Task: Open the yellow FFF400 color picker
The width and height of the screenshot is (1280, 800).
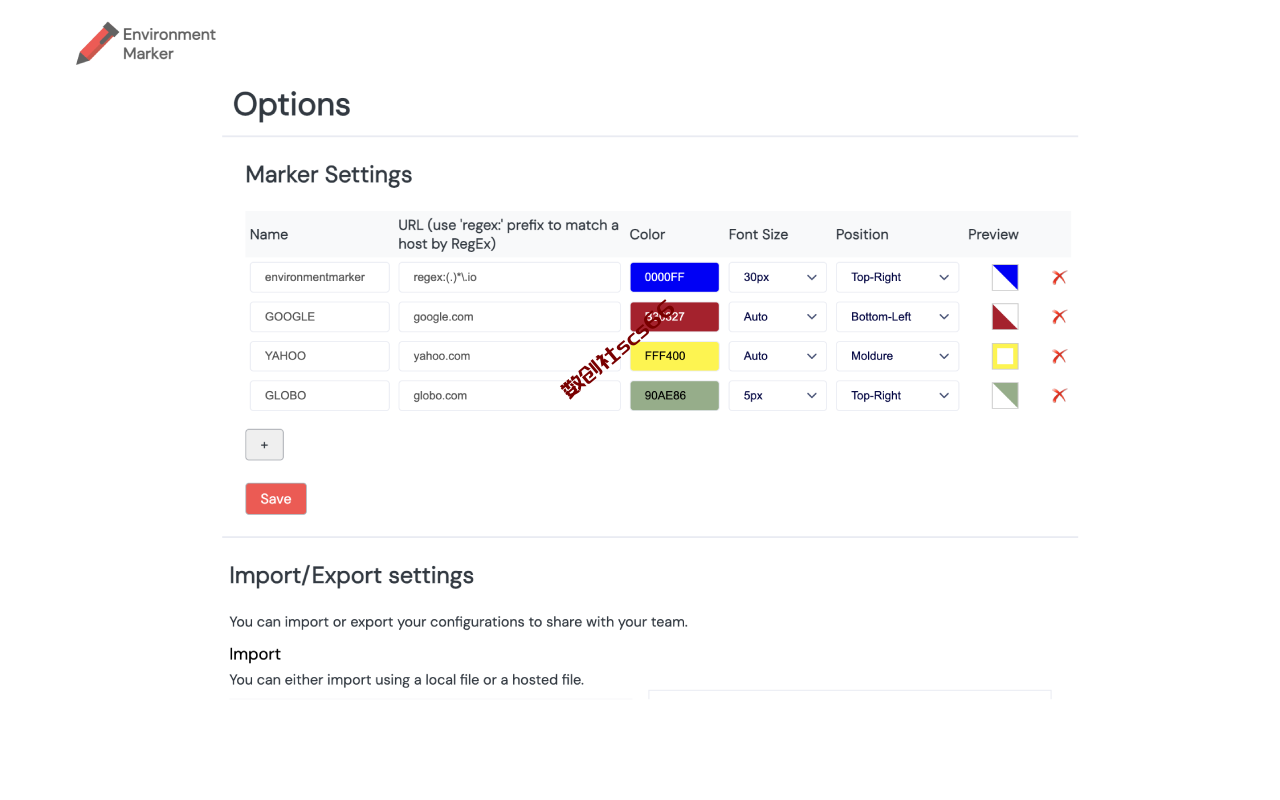Action: click(674, 356)
